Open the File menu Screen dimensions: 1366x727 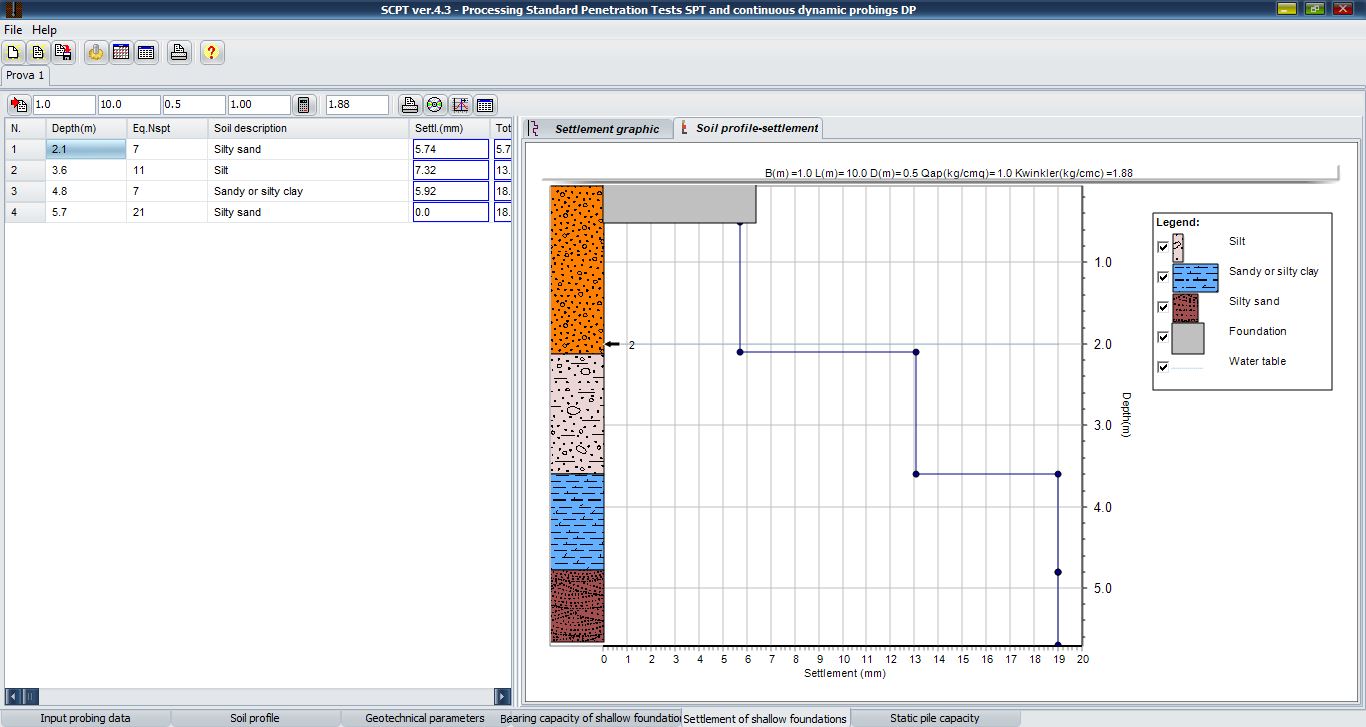coord(13,30)
